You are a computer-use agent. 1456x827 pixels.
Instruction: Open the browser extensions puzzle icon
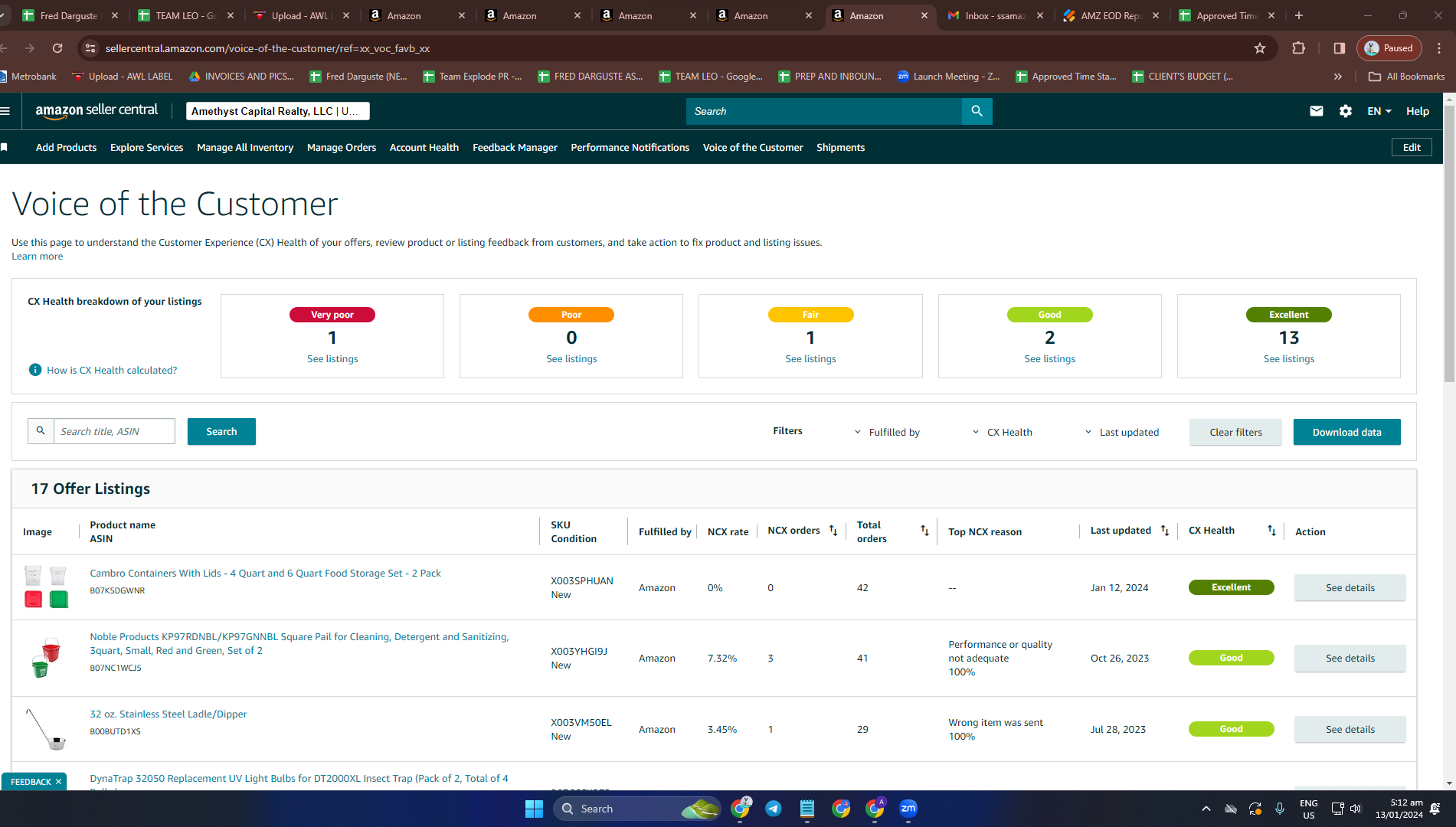tap(1298, 48)
